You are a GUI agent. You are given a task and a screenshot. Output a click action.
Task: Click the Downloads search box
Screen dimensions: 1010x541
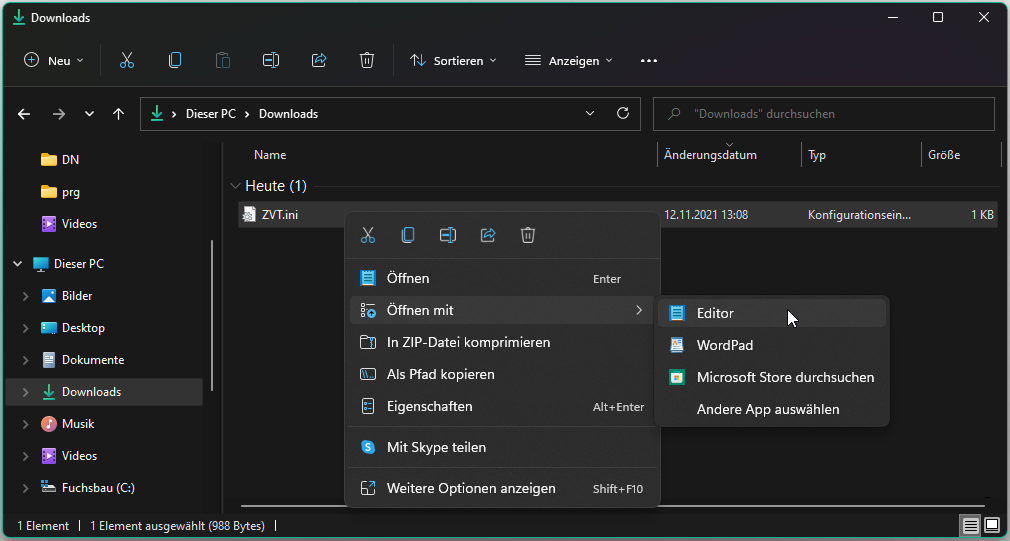tap(824, 114)
